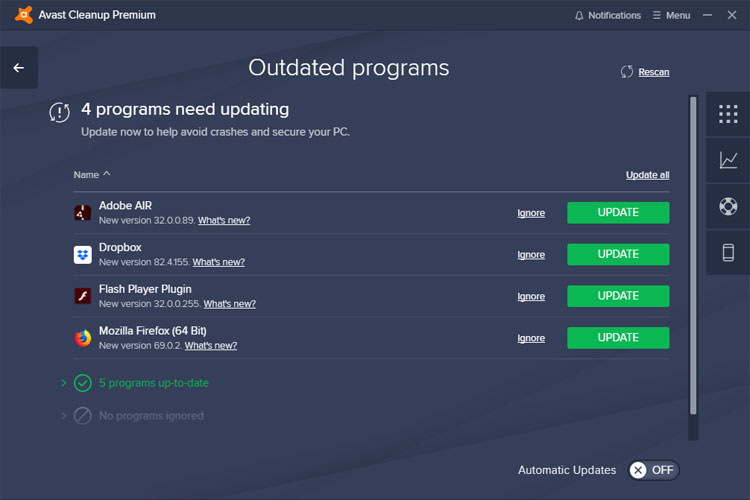Open the statistics chart sidebar icon
750x500 pixels.
pyautogui.click(x=728, y=160)
